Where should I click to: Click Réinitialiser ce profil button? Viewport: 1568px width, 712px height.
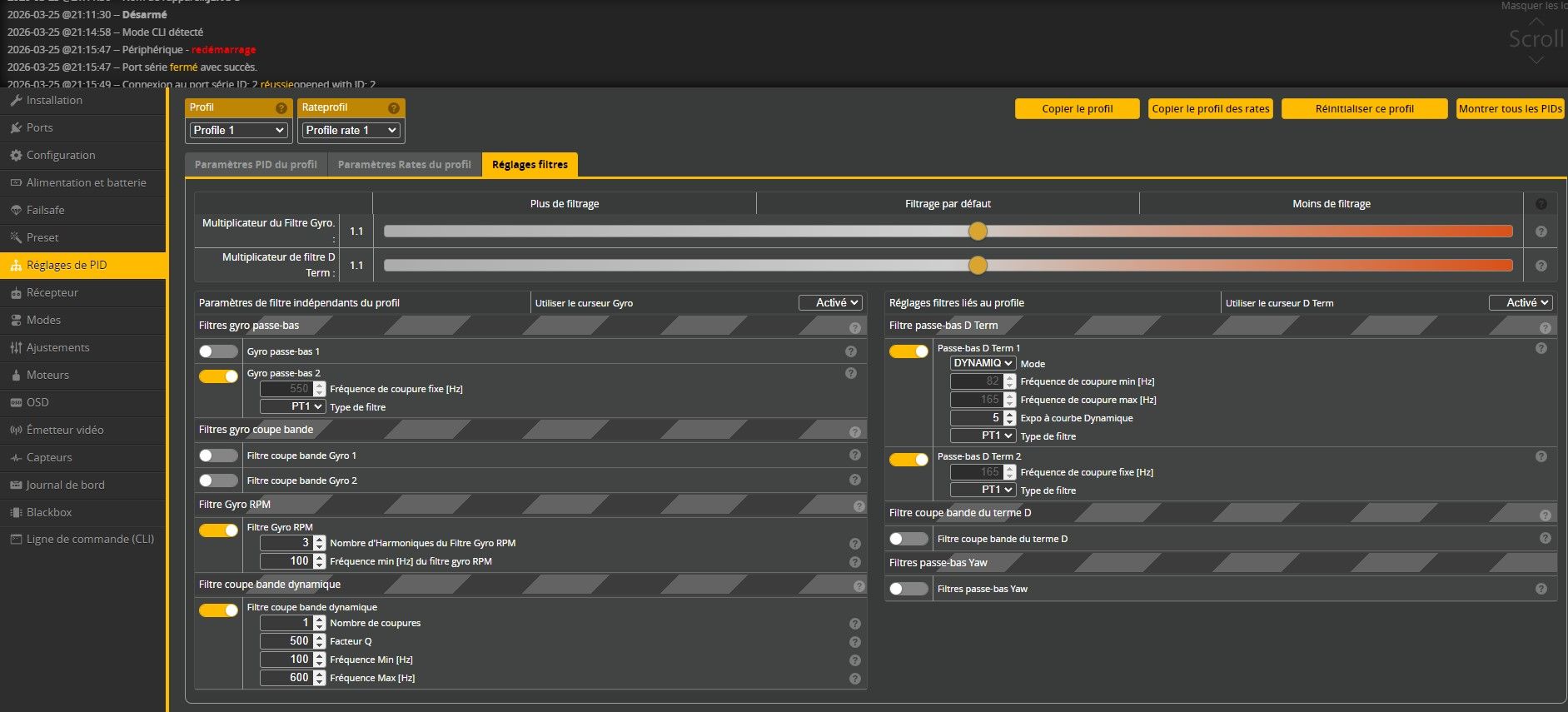click(x=1364, y=109)
